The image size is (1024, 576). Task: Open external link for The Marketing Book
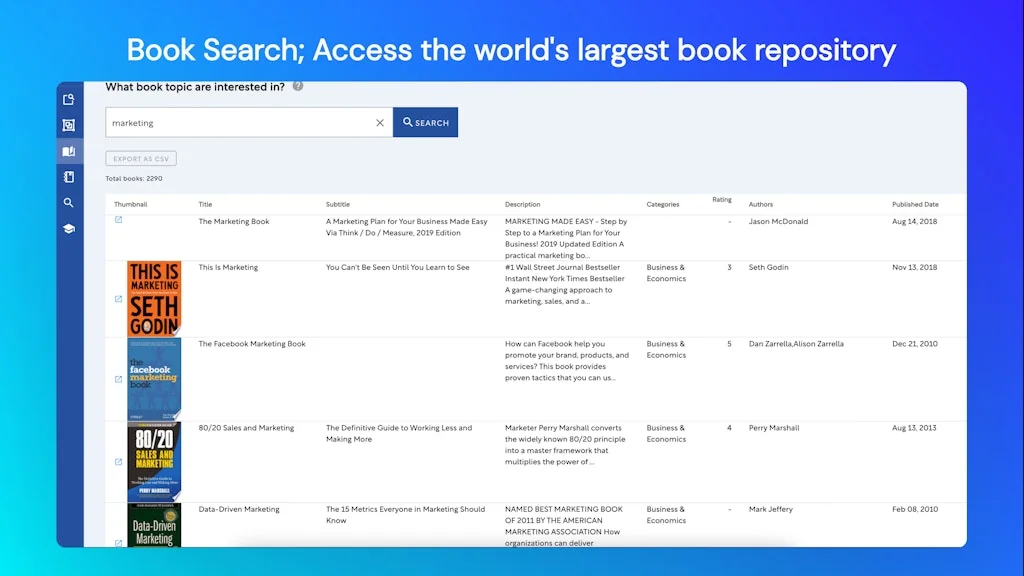click(x=118, y=220)
